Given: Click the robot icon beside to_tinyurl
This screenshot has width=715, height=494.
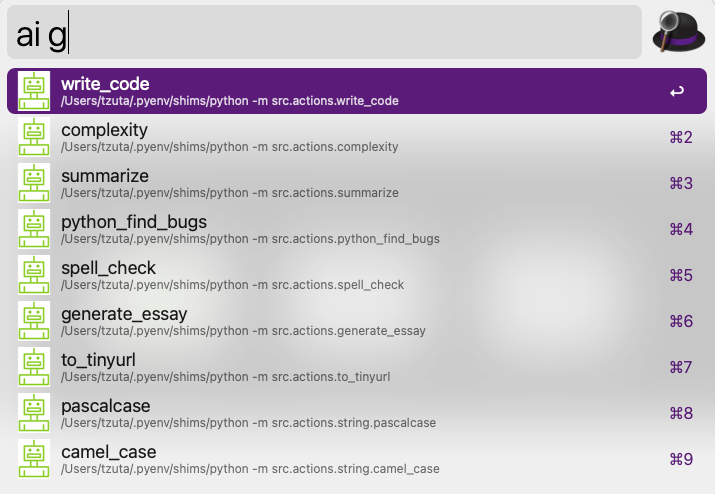Looking at the screenshot, I should click(x=34, y=367).
